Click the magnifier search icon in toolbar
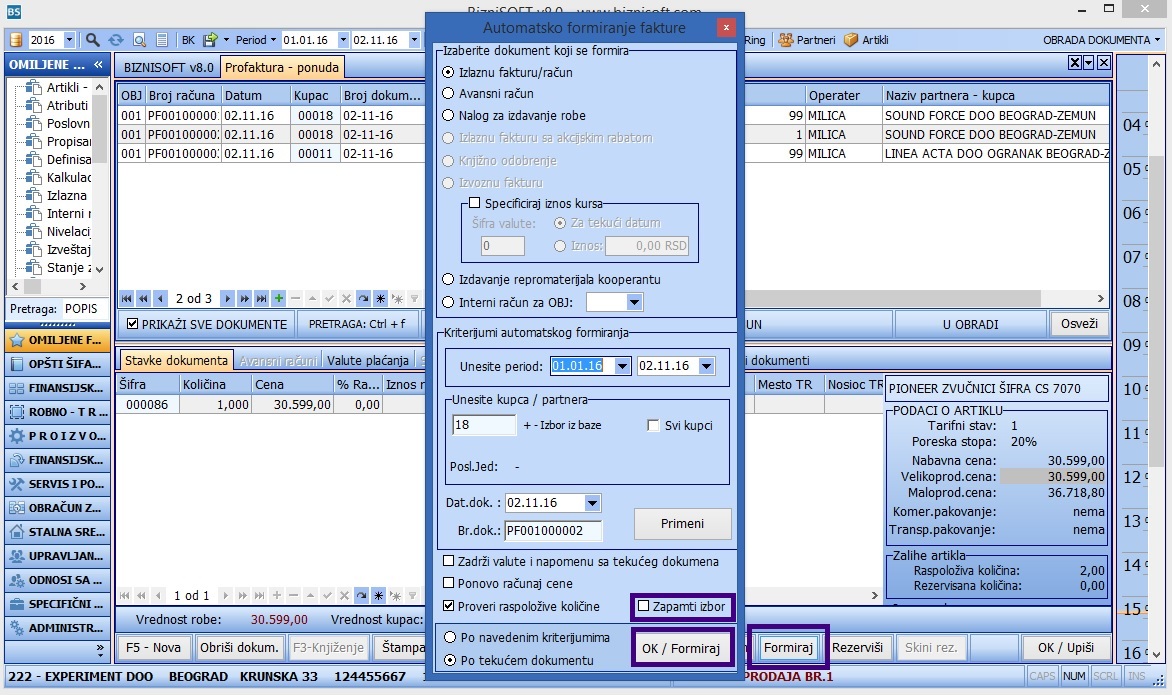The image size is (1172, 695). [x=92, y=40]
